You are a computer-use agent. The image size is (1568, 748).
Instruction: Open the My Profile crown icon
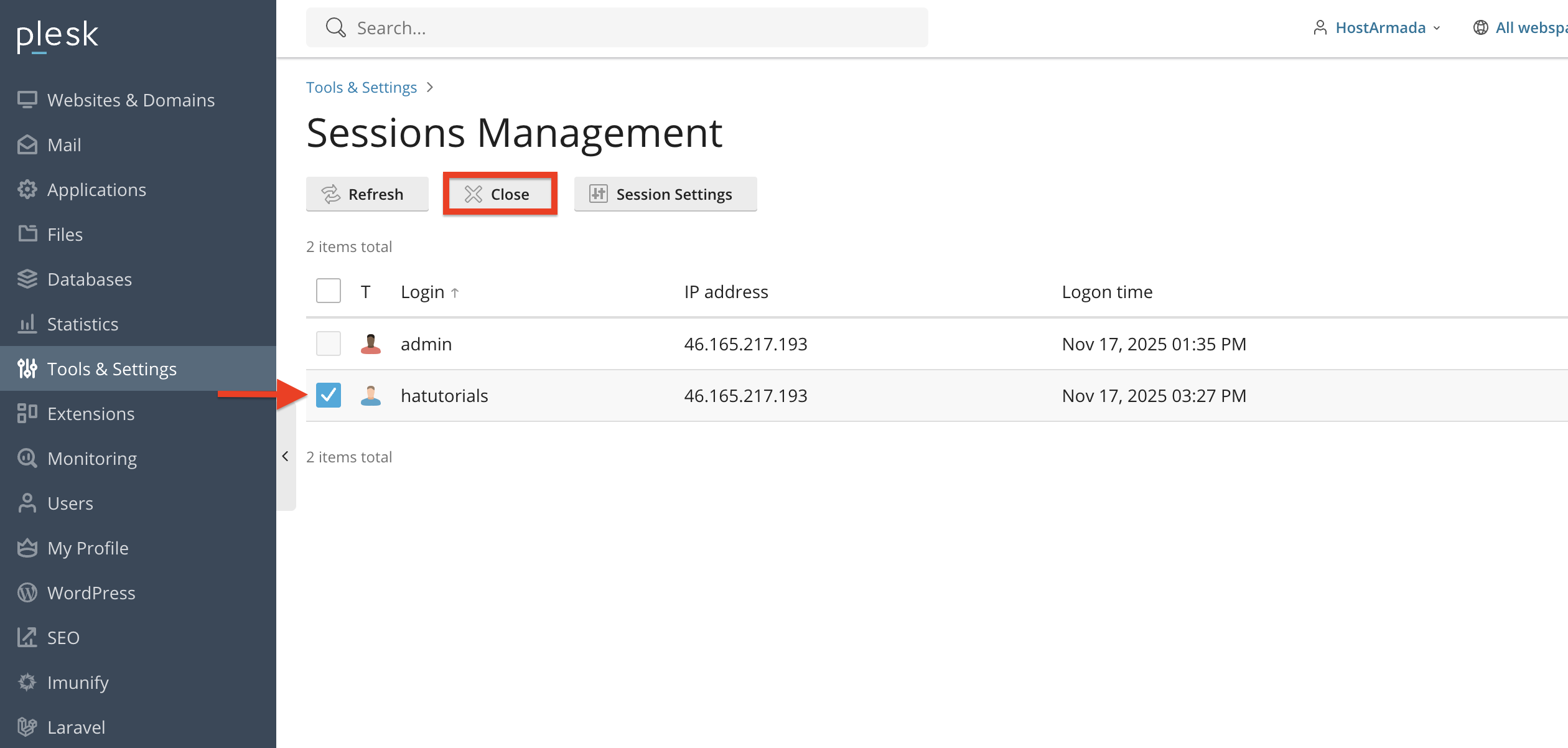pos(27,548)
